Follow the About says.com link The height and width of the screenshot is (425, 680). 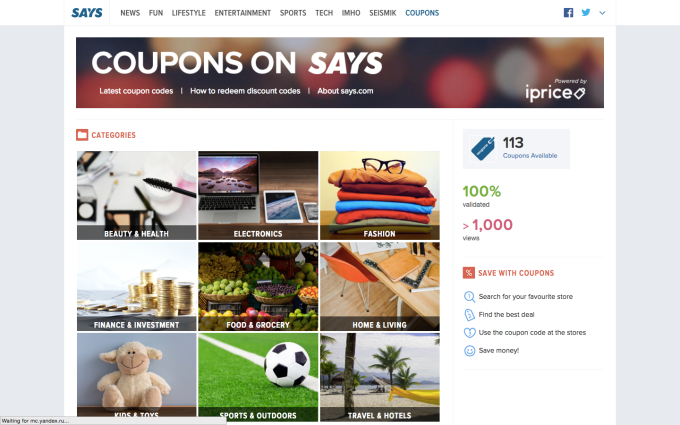pyautogui.click(x=345, y=91)
